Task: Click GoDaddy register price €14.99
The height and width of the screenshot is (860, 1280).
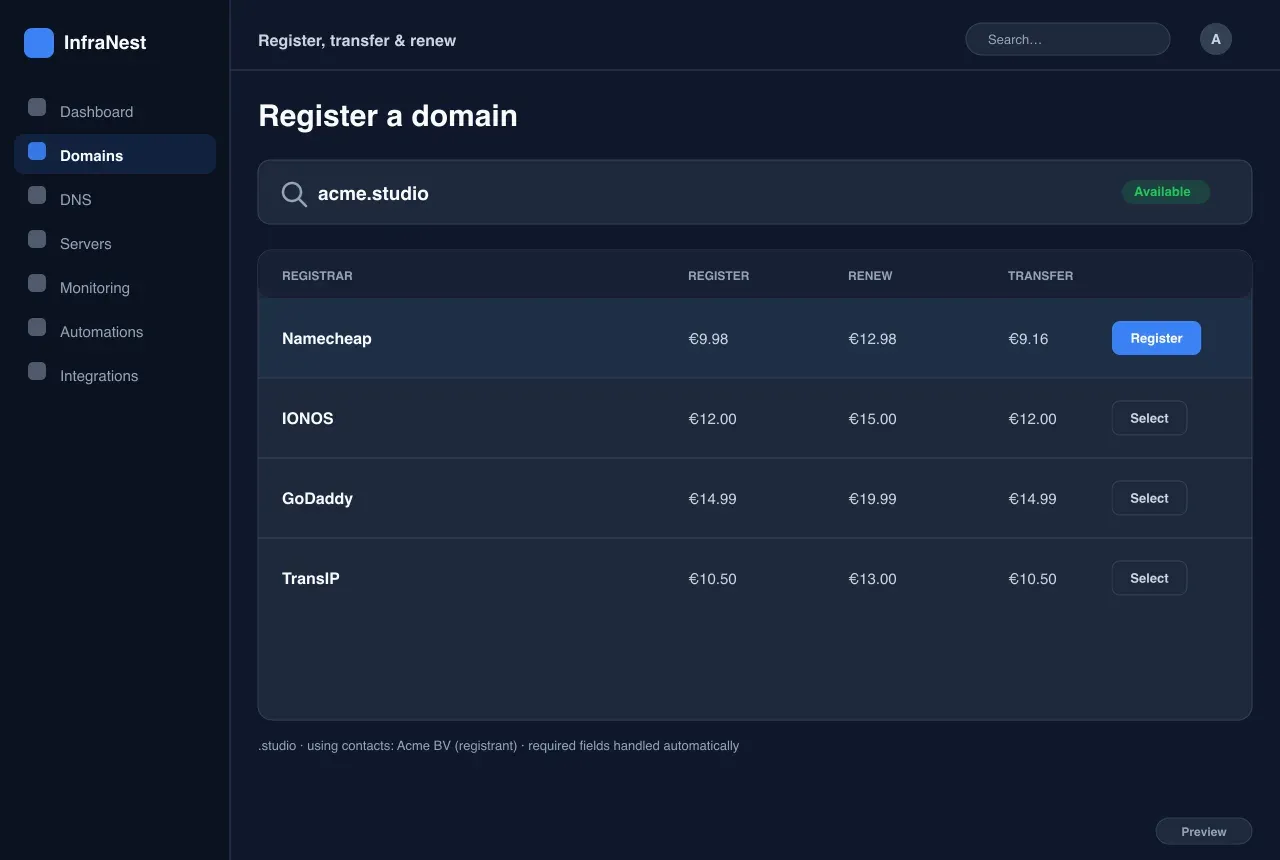Action: coord(712,499)
